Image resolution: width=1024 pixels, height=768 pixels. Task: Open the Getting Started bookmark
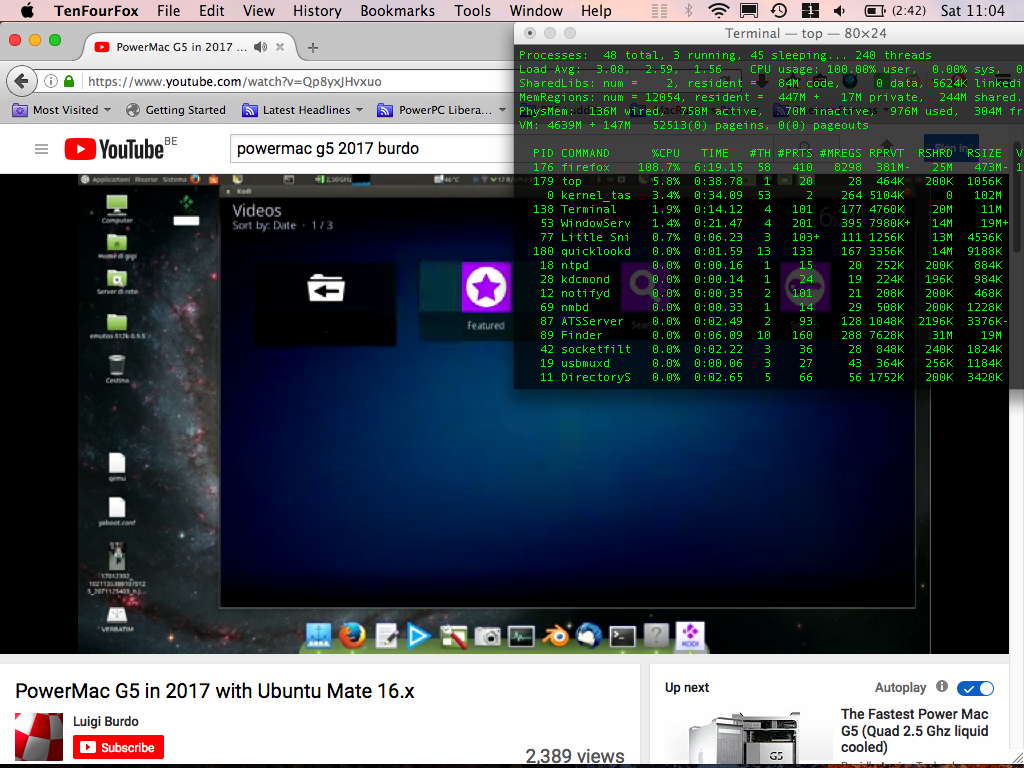[176, 110]
